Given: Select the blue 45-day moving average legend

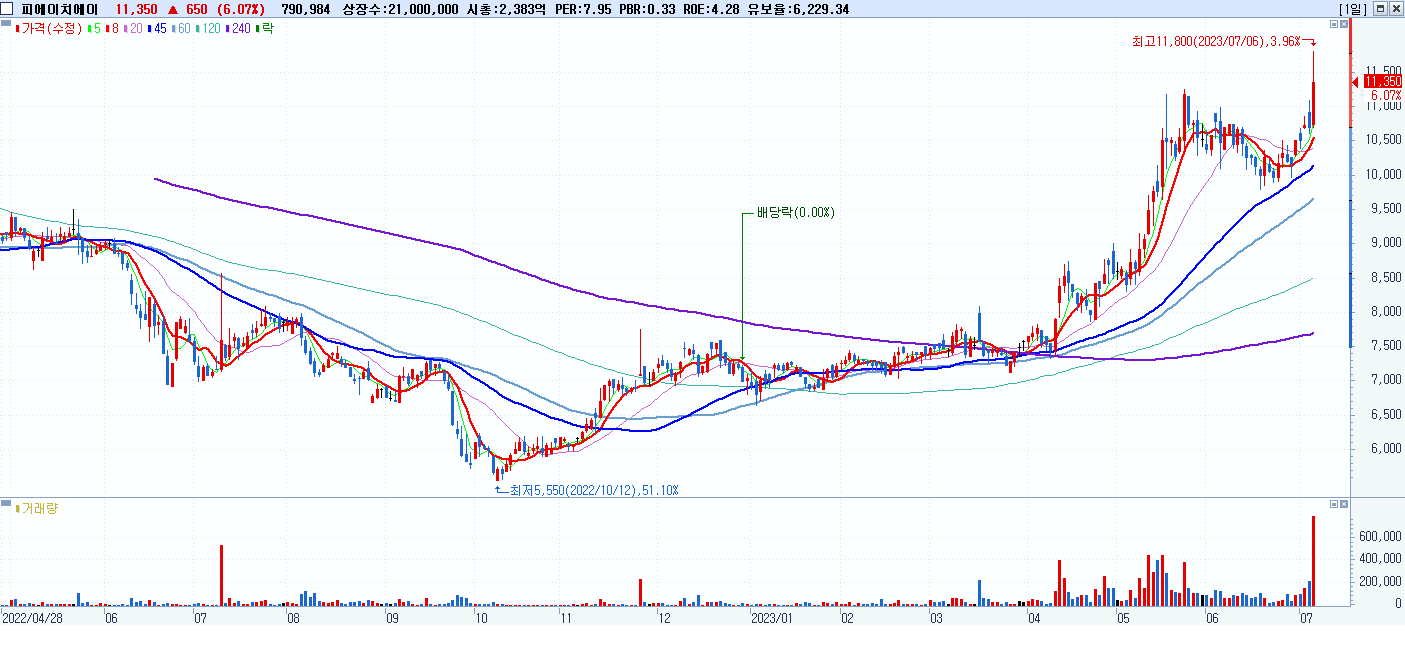Looking at the screenshot, I should (x=156, y=29).
